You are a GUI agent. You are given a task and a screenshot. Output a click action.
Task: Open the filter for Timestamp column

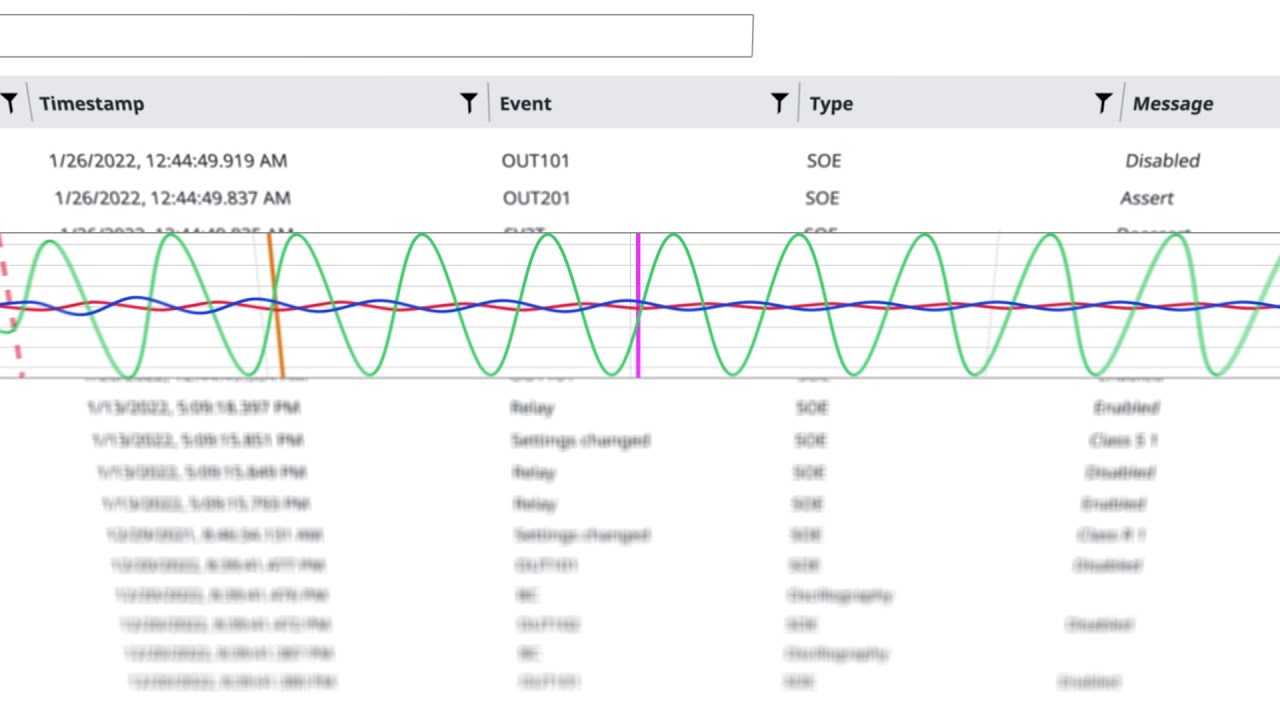pos(9,103)
